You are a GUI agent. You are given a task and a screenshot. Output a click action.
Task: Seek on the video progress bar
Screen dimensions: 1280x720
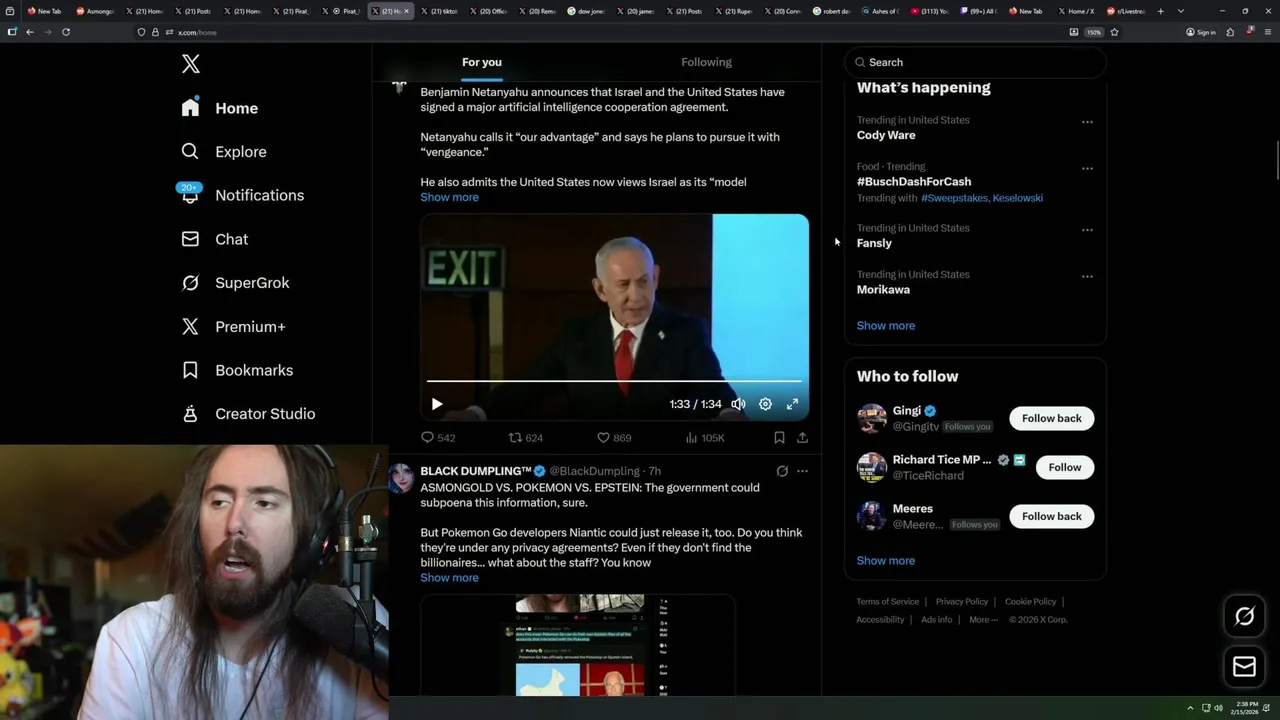(x=614, y=381)
